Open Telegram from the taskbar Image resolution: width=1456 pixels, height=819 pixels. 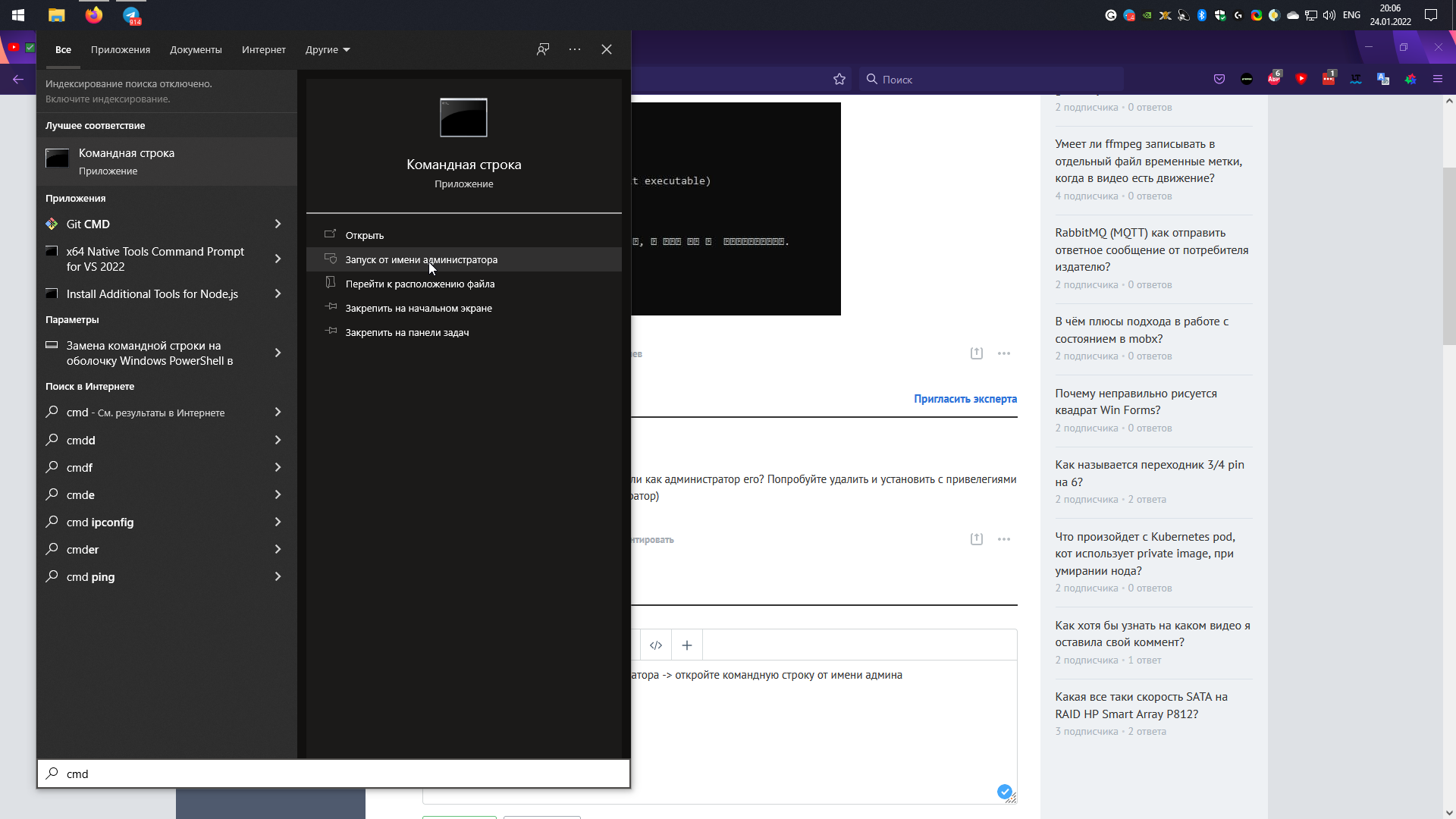pos(132,14)
